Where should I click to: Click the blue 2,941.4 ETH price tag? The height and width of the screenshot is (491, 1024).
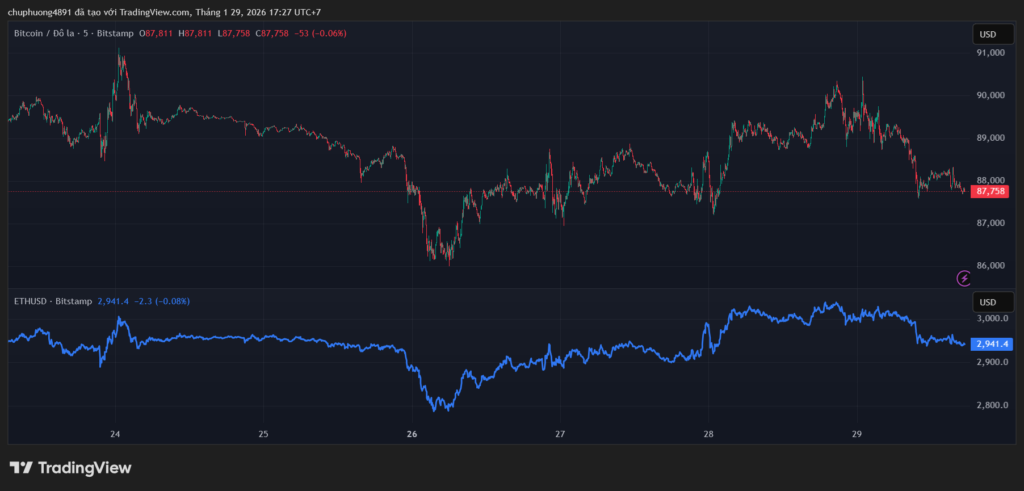click(x=992, y=344)
